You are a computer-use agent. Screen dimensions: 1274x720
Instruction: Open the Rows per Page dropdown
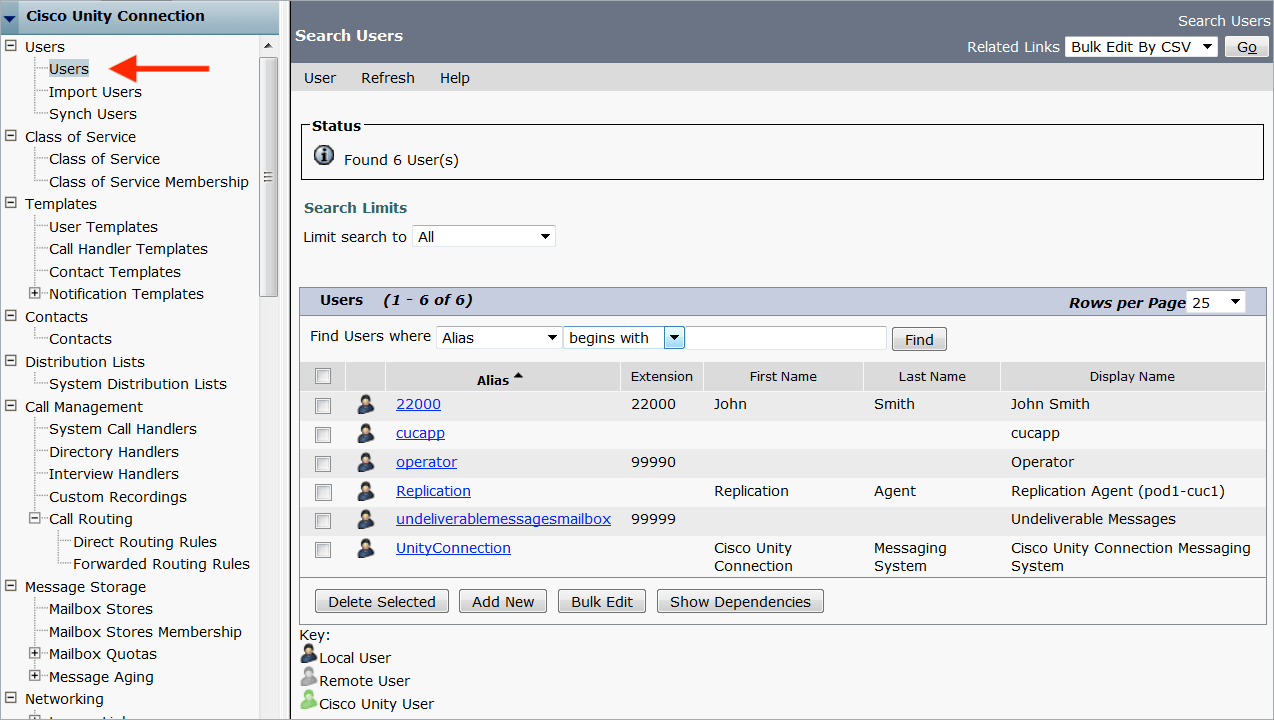coord(1216,302)
